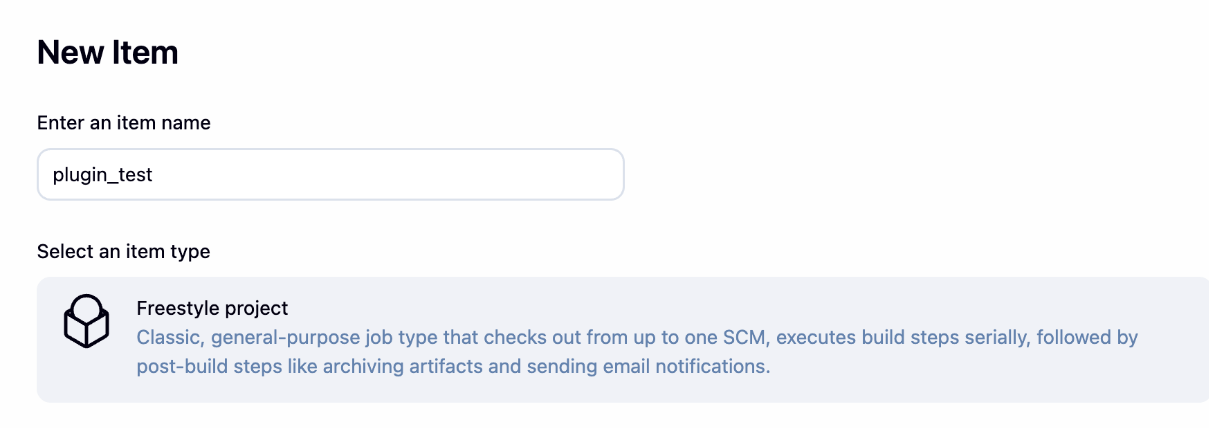The height and width of the screenshot is (428, 1209).
Task: Click the first line of Freestyle description
Action: [636, 338]
